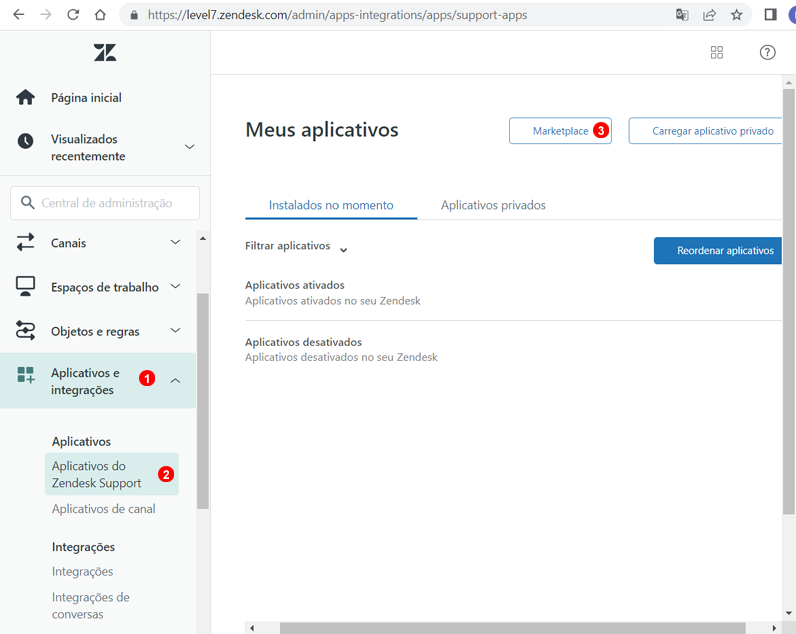Bookmark page with the star icon
Viewport: 796px width, 634px height.
[x=737, y=15]
